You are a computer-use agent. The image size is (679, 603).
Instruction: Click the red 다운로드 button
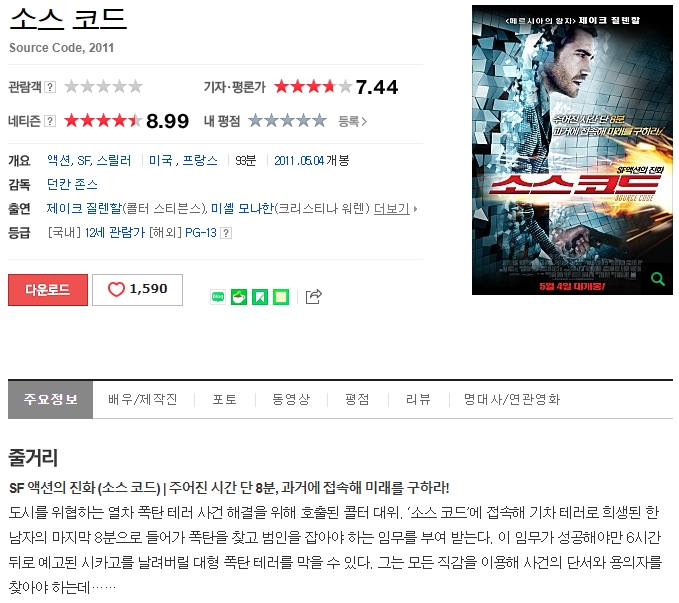[48, 290]
